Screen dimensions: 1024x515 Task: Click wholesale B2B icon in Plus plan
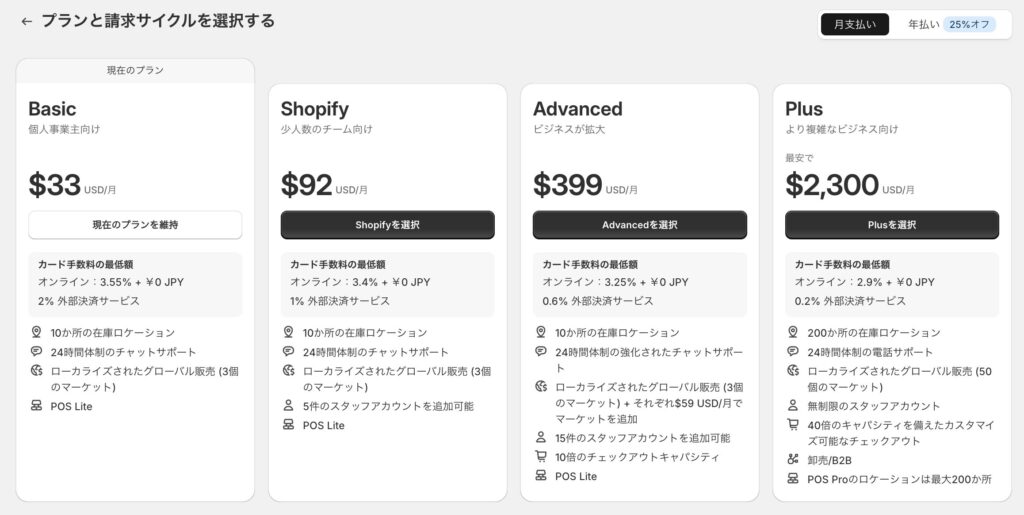click(792, 460)
